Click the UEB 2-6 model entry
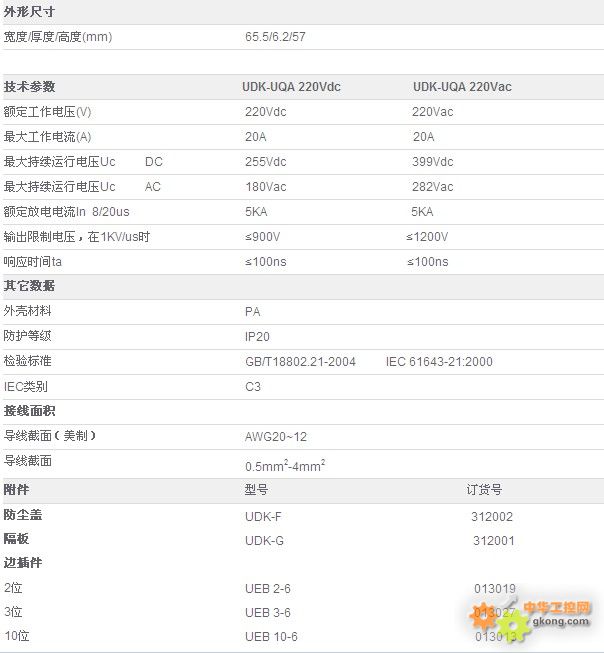This screenshot has height=653, width=604. [x=268, y=588]
